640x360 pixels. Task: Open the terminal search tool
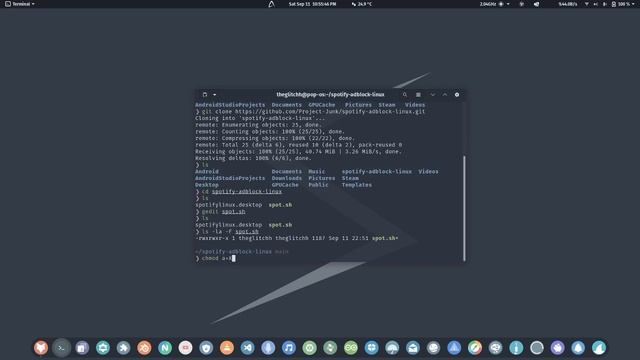tap(405, 95)
